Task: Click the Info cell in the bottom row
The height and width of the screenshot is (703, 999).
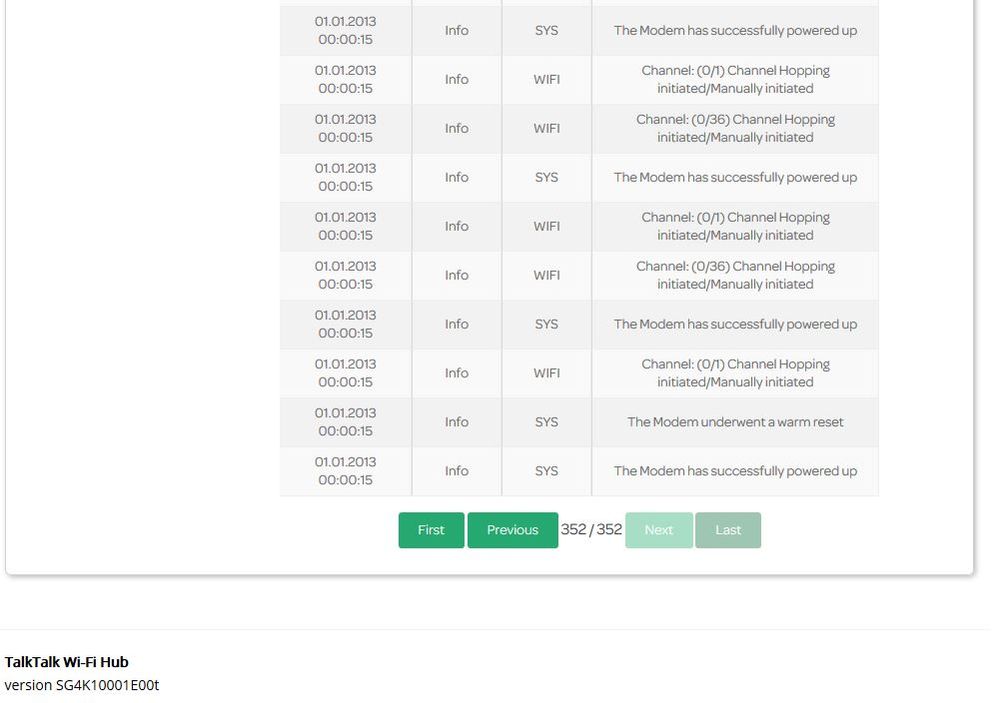Action: point(456,471)
